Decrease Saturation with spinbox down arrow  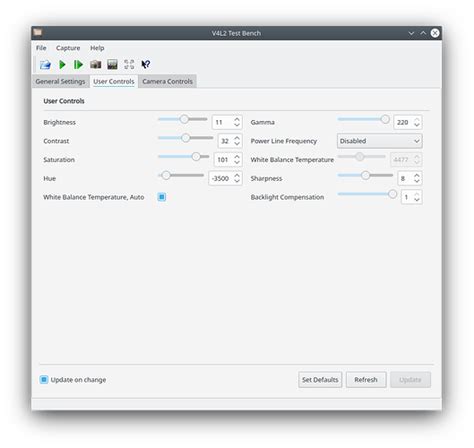[237, 163]
